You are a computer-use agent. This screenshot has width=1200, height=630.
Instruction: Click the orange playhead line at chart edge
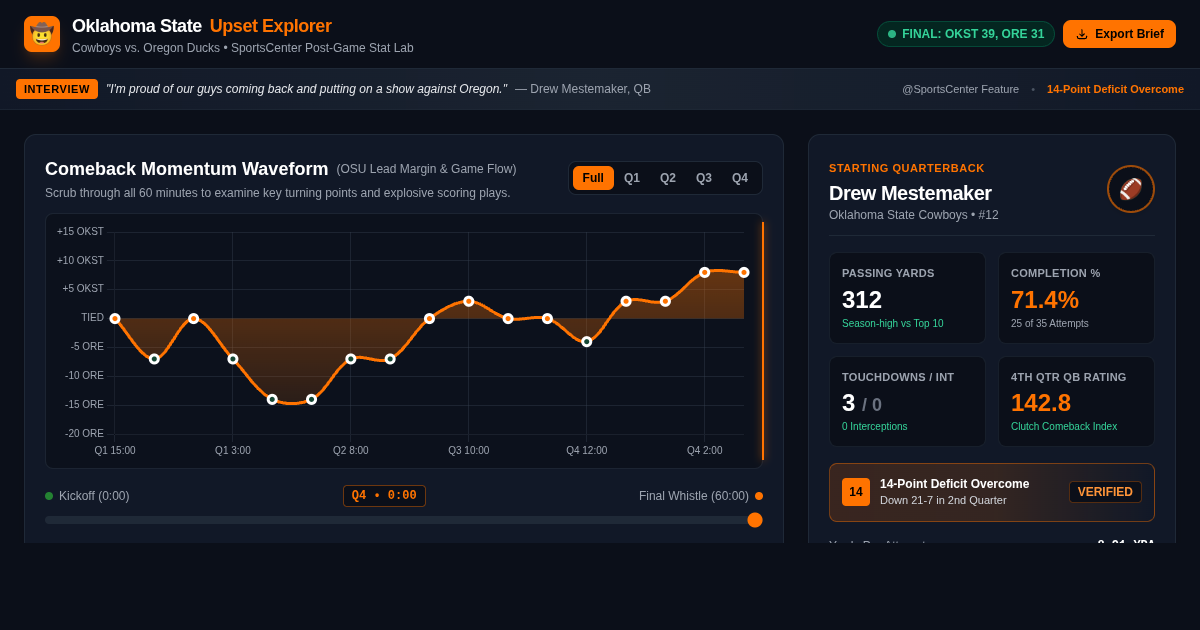point(763,341)
